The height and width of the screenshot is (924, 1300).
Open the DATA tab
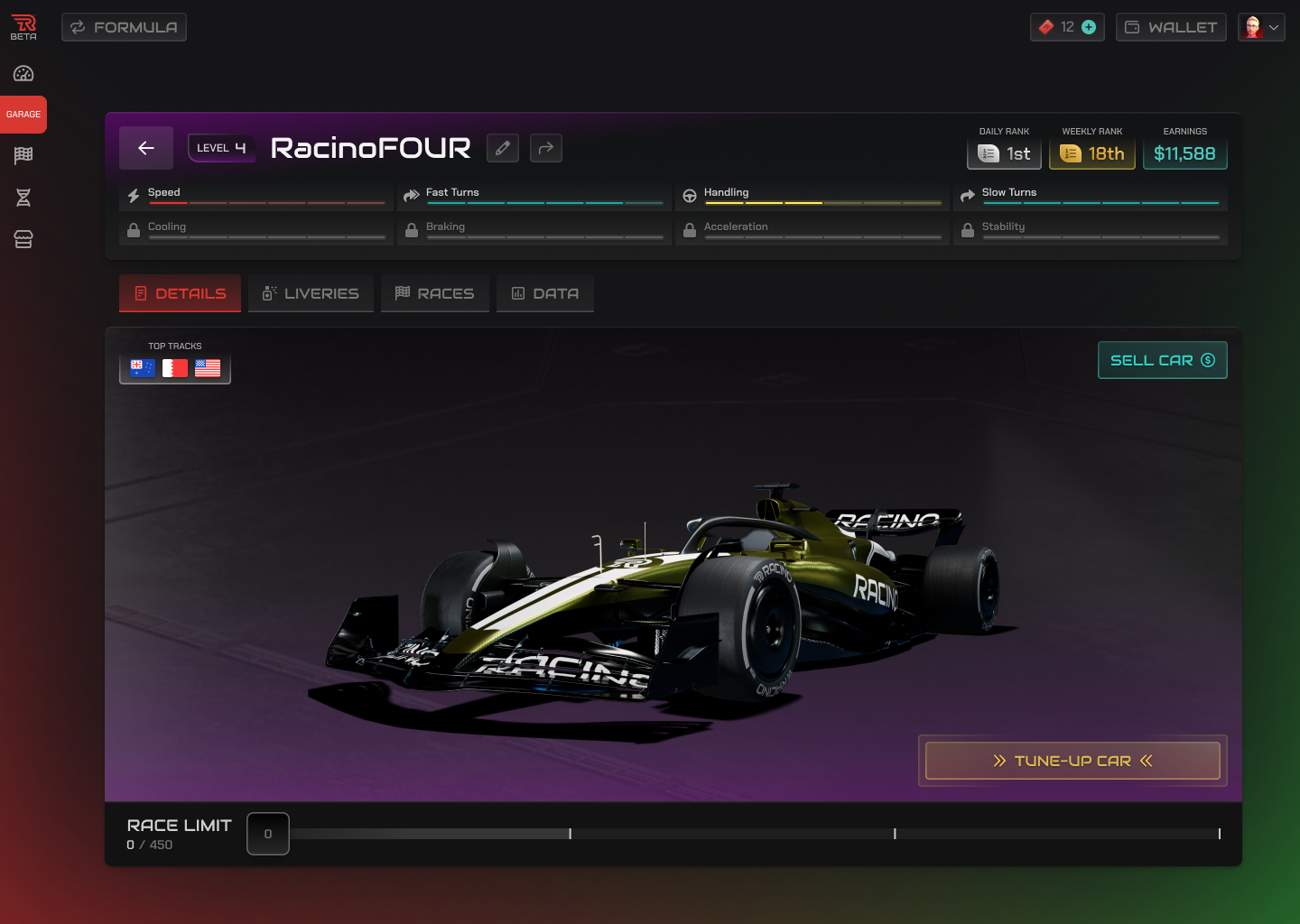[x=545, y=293]
